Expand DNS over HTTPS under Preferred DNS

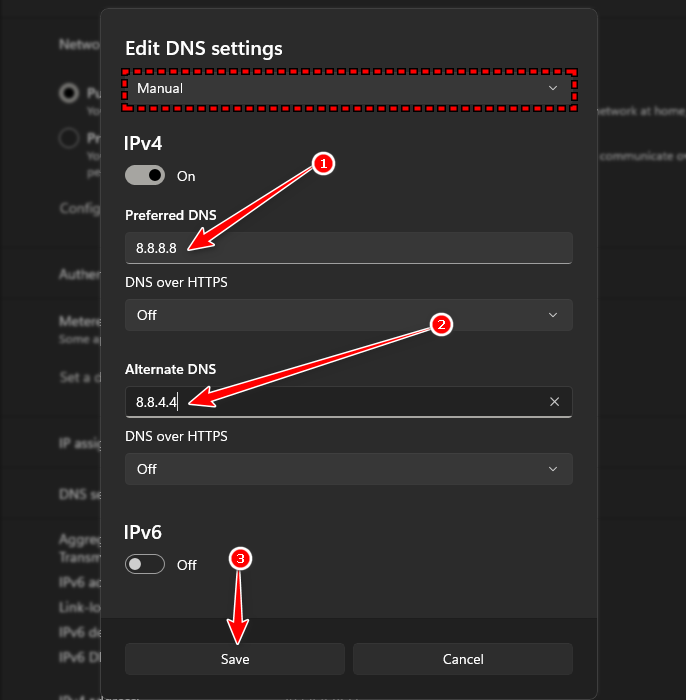pyautogui.click(x=348, y=315)
